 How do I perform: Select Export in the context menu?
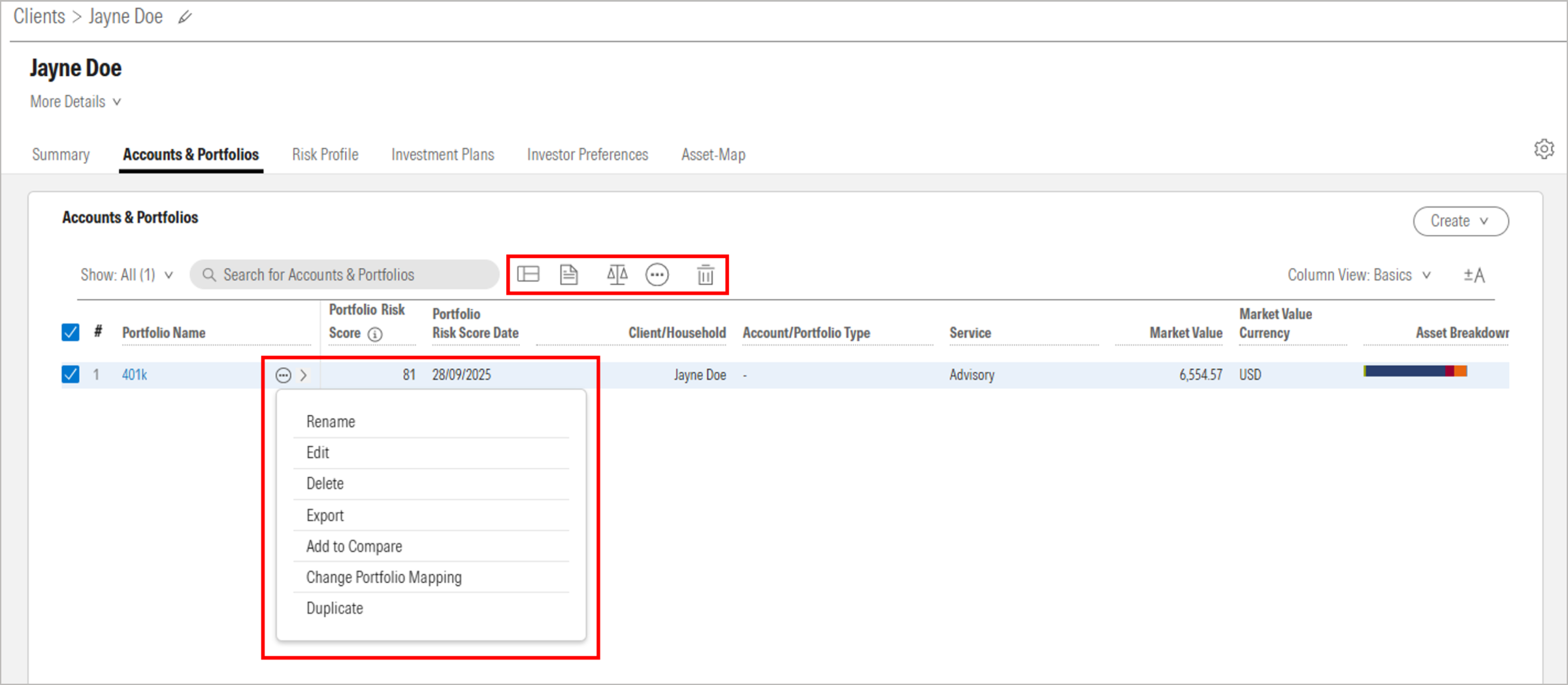point(431,515)
